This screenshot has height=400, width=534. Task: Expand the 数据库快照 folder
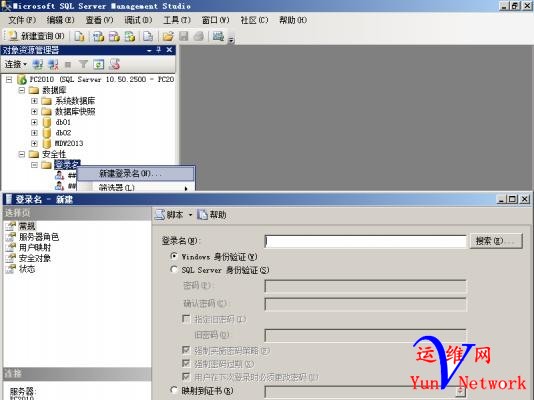tap(34, 111)
